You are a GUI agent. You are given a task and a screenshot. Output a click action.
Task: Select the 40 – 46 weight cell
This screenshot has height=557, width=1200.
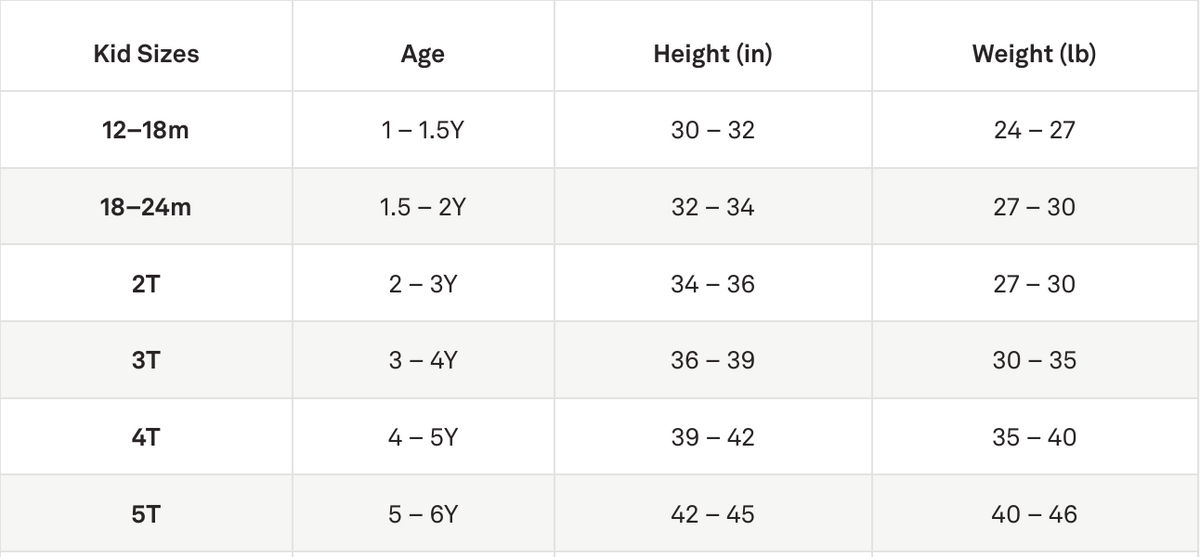point(1034,514)
